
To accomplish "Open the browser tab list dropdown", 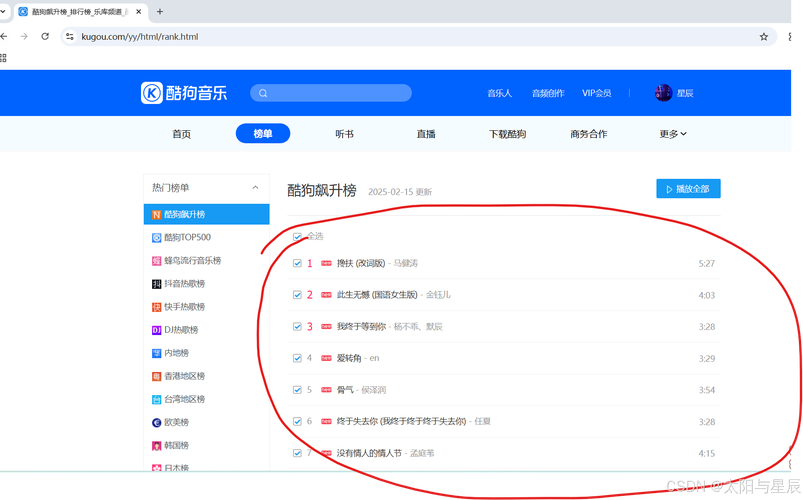I will 3,11.
